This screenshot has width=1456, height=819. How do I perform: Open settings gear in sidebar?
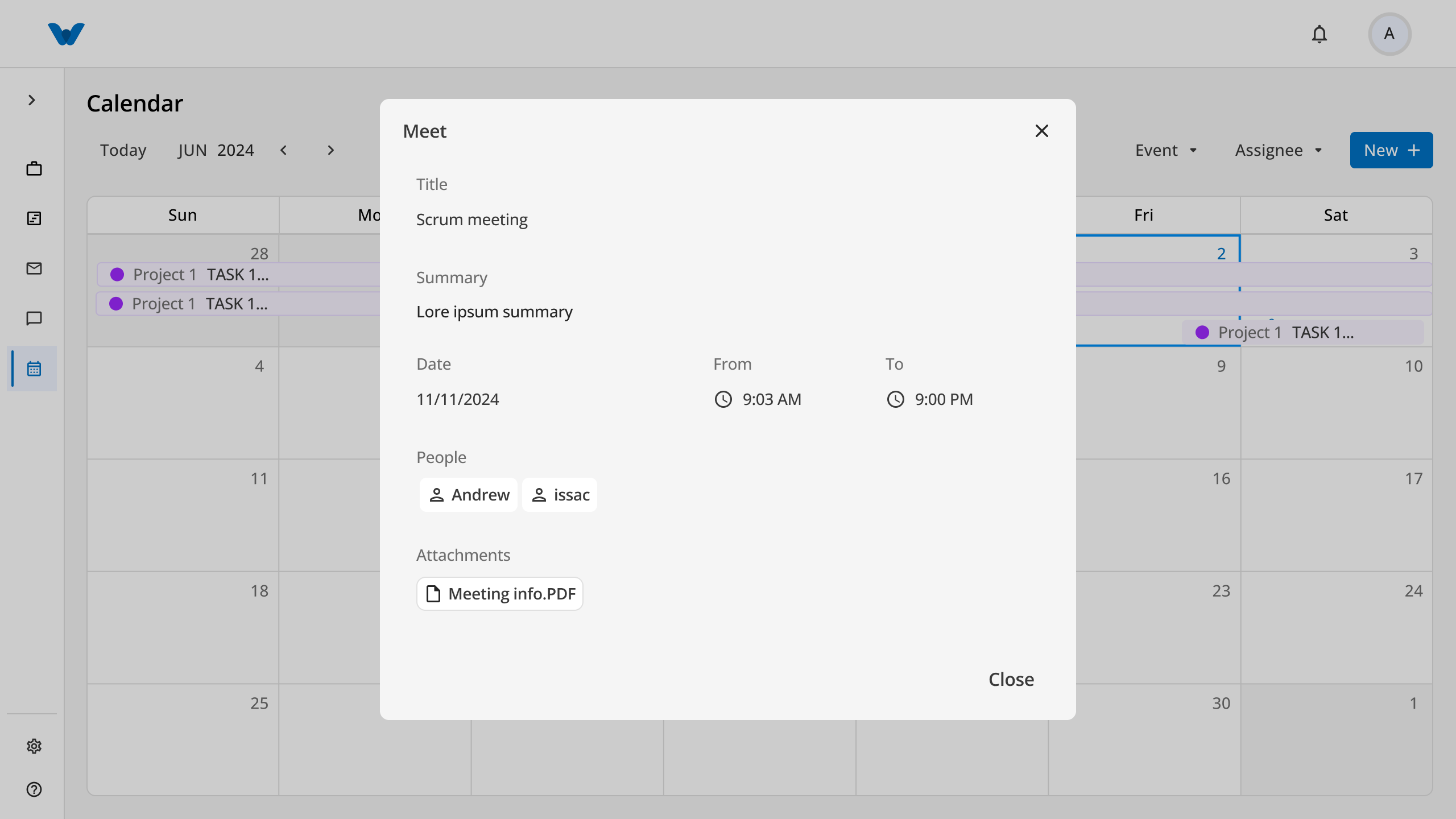(34, 746)
